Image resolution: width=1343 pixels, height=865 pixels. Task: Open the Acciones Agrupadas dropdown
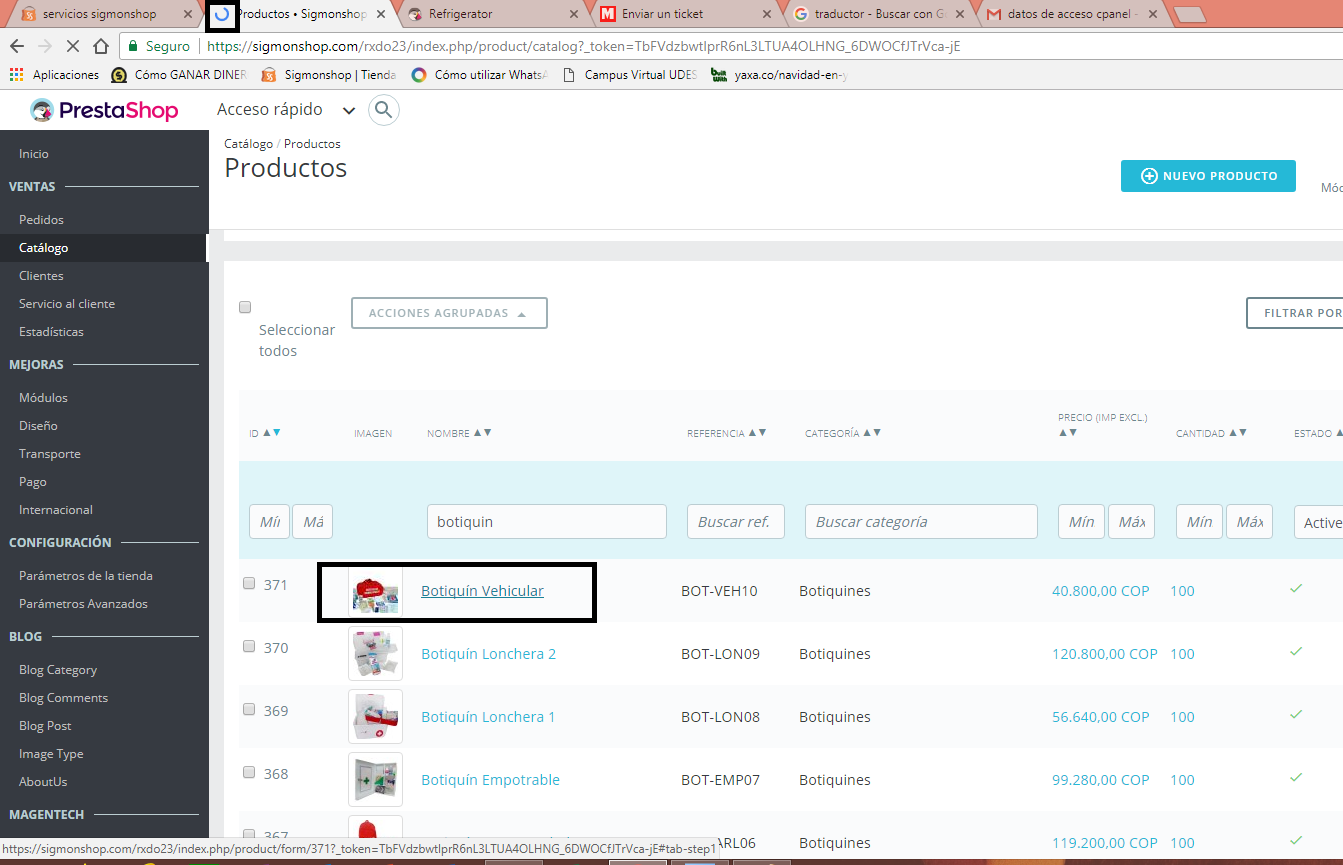click(x=449, y=313)
